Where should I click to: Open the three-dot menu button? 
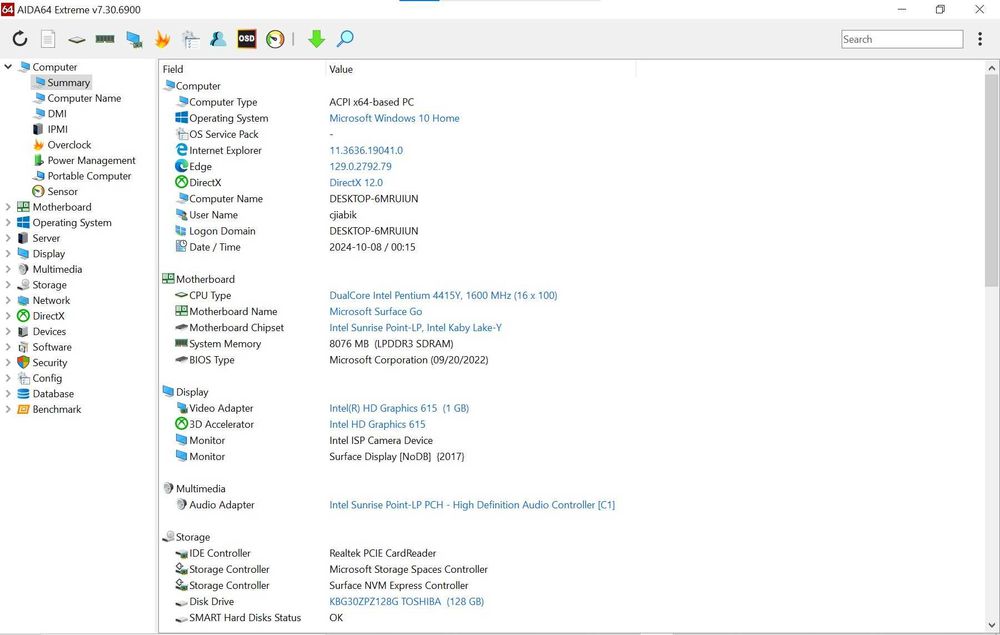(x=980, y=39)
